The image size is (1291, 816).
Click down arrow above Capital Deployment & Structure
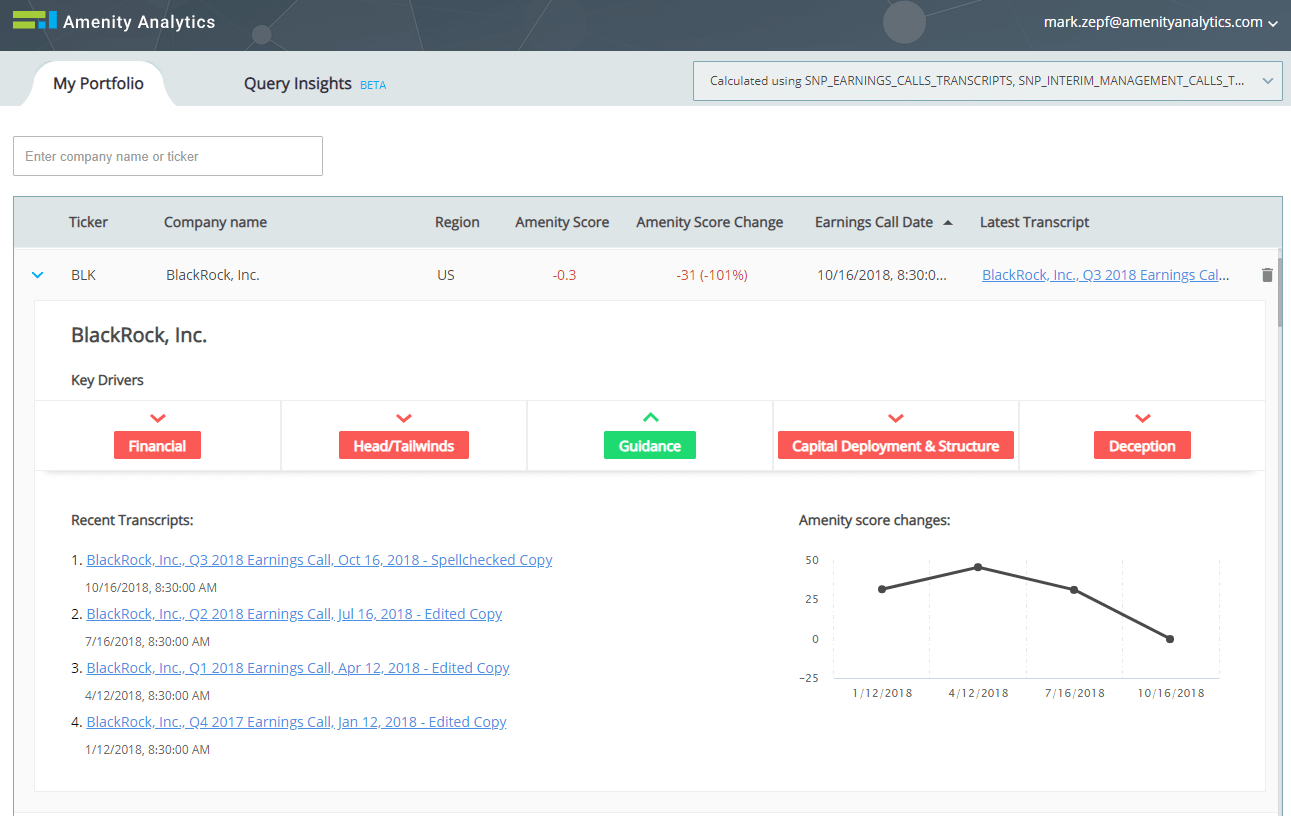coord(896,418)
